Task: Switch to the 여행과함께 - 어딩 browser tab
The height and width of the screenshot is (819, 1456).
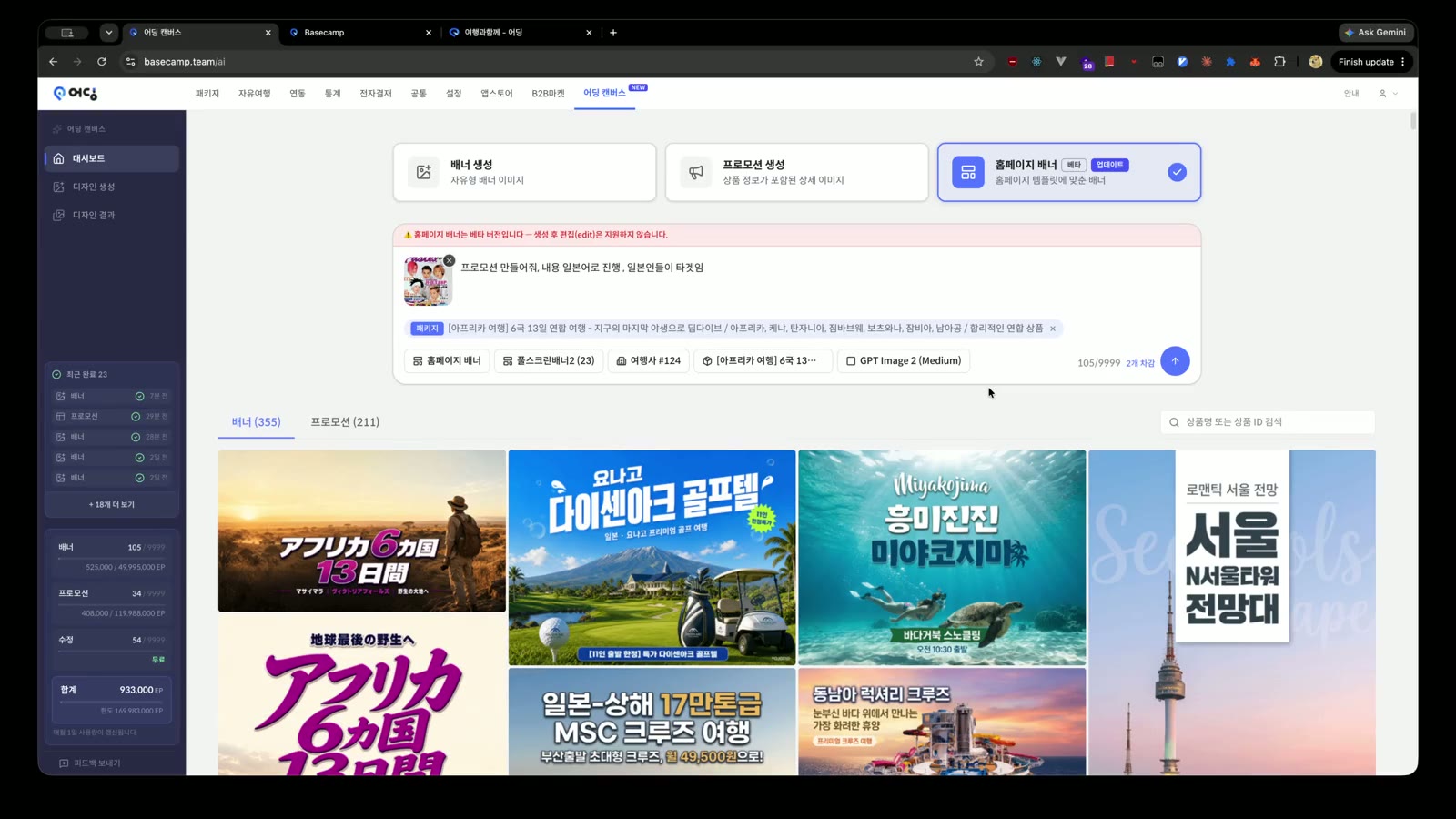Action: [x=521, y=33]
